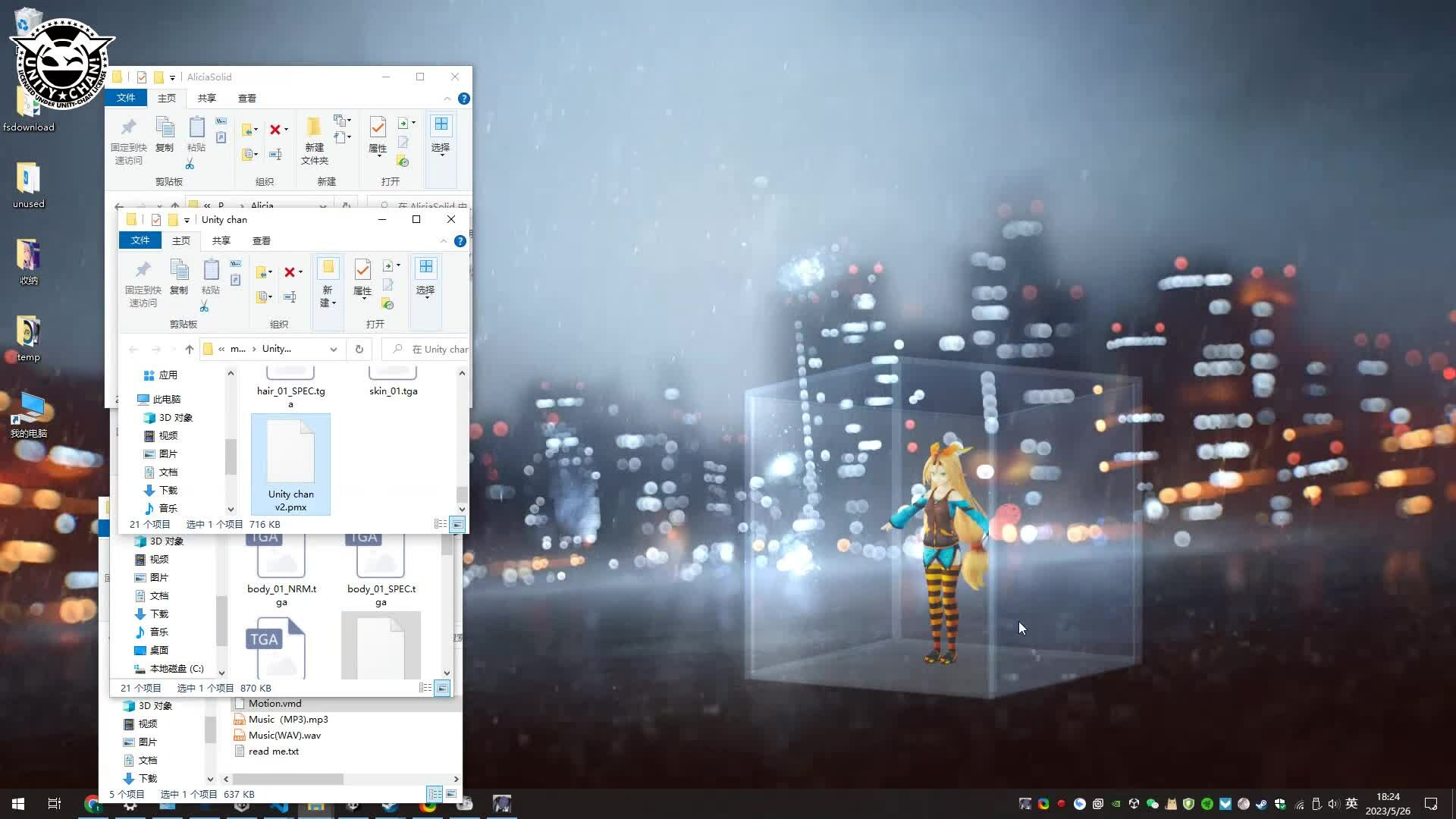Switch Unity chan window to details view
Image resolution: width=1456 pixels, height=819 pixels.
pos(441,525)
